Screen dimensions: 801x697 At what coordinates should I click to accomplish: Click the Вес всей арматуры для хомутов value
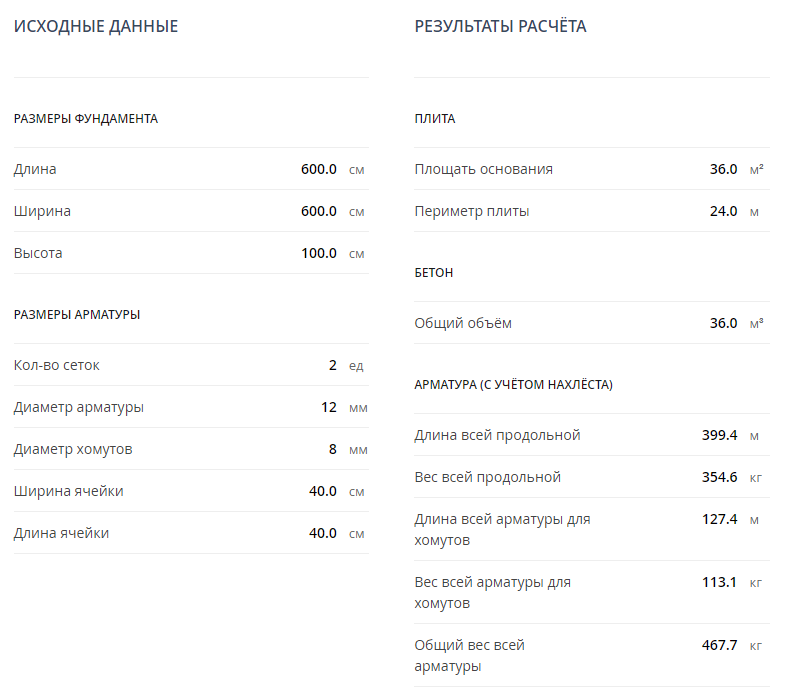719,582
